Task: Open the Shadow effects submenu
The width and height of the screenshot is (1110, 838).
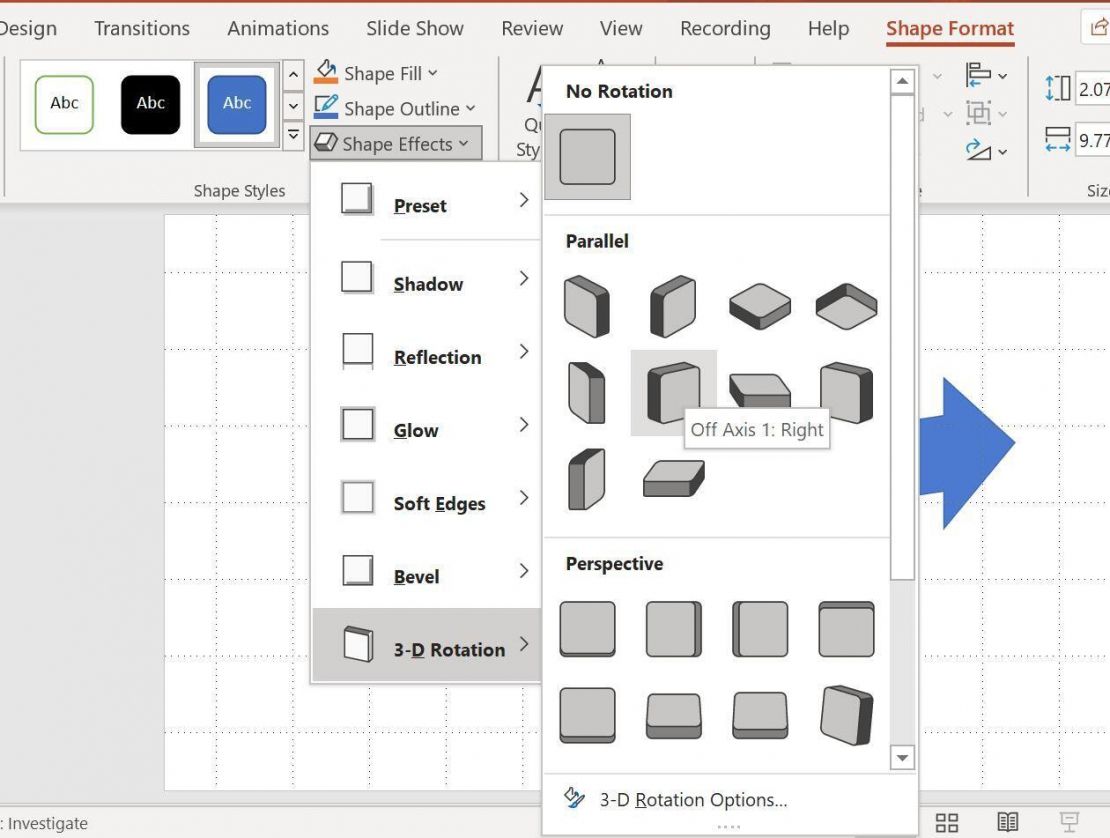Action: pyautogui.click(x=428, y=284)
